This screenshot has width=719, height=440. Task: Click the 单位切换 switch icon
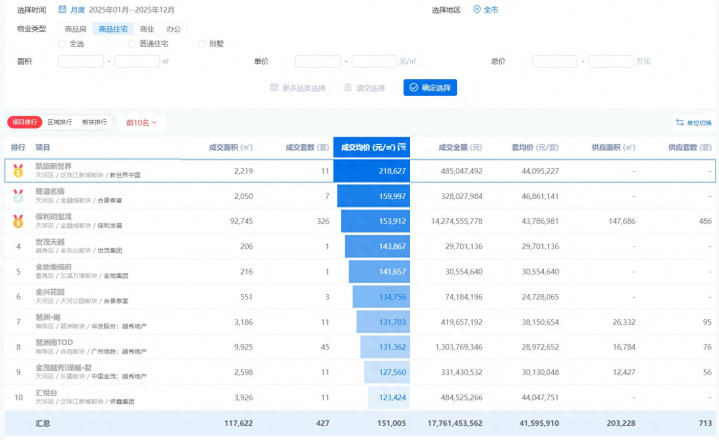pyautogui.click(x=680, y=122)
